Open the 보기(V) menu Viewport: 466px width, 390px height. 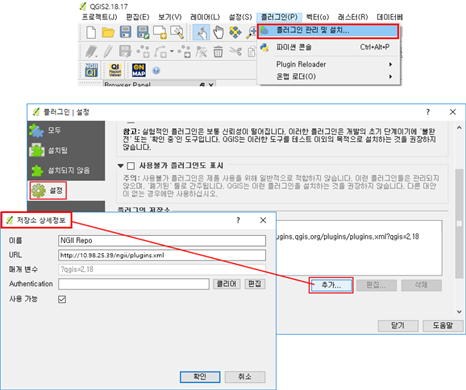click(170, 17)
